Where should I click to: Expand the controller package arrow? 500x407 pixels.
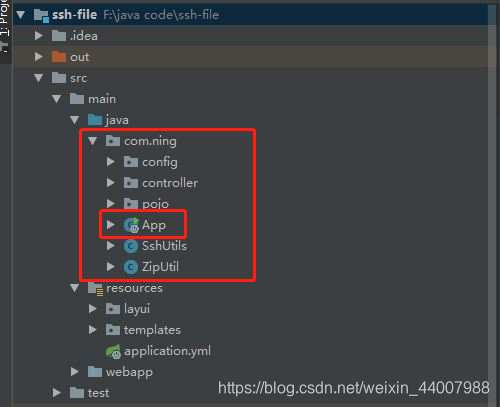(111, 183)
